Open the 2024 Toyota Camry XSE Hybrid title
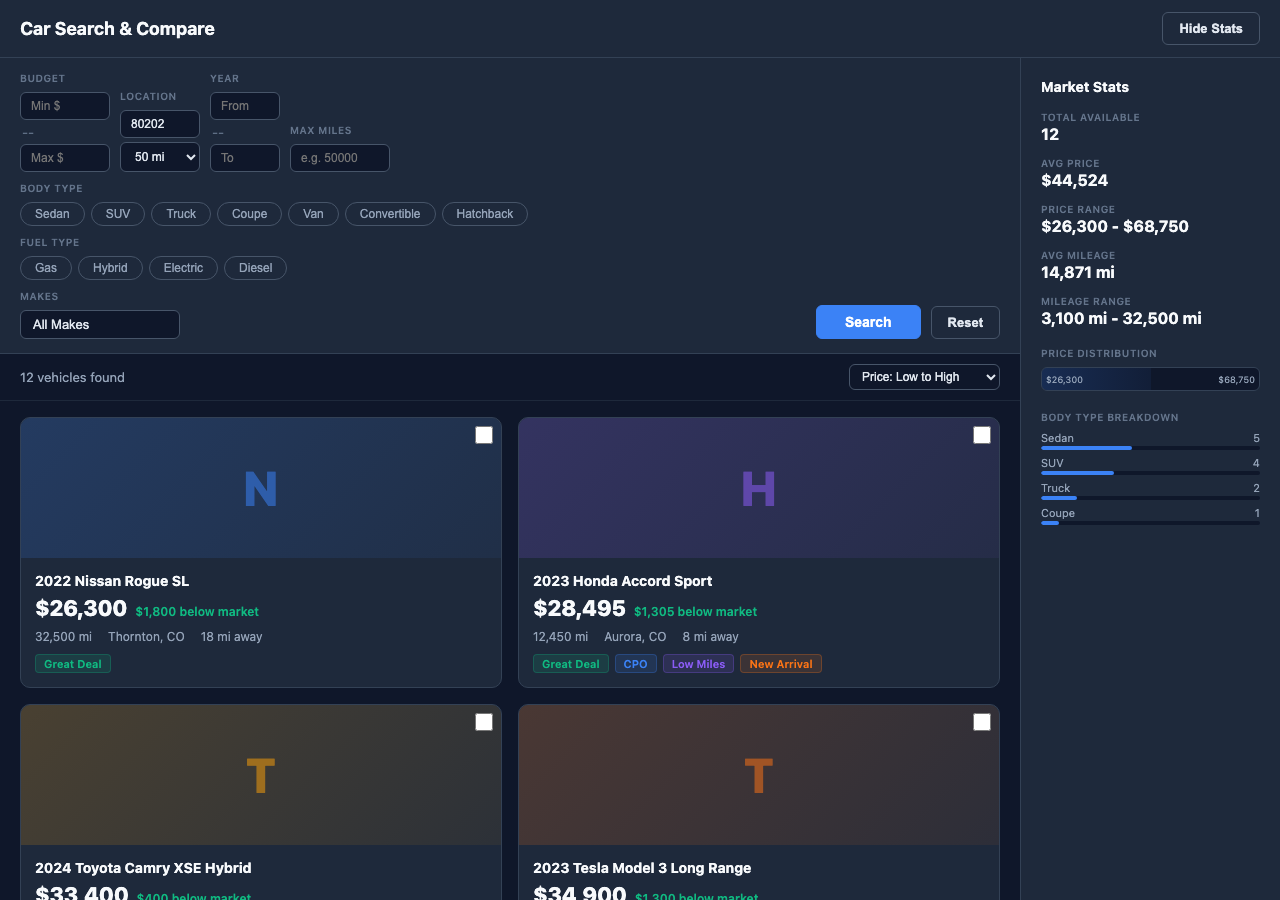Screen dimensions: 1280x900 143,868
